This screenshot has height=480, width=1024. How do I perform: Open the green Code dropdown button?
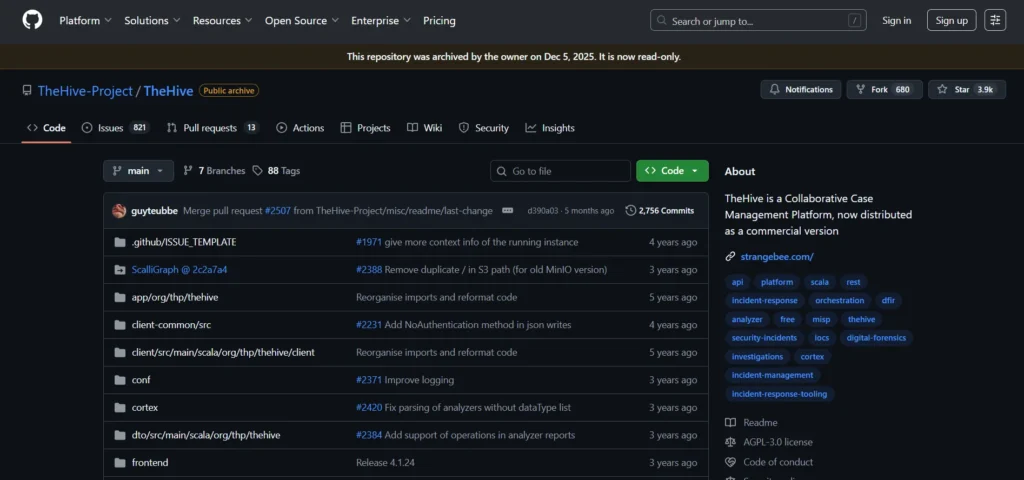673,170
